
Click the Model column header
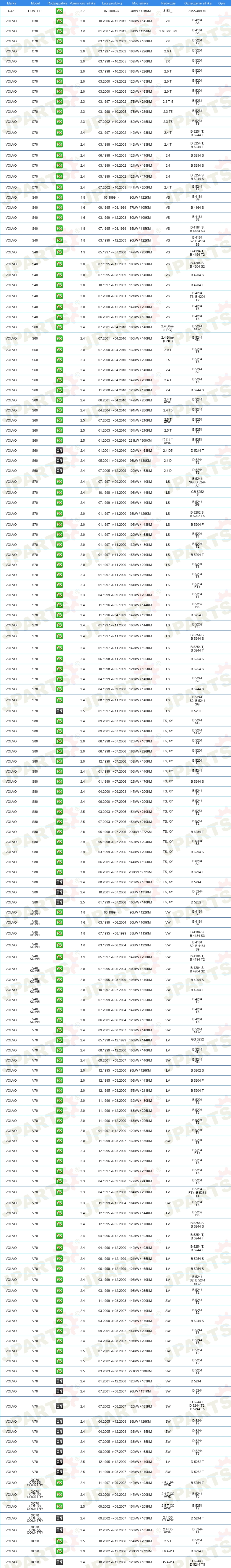click(35, 3)
